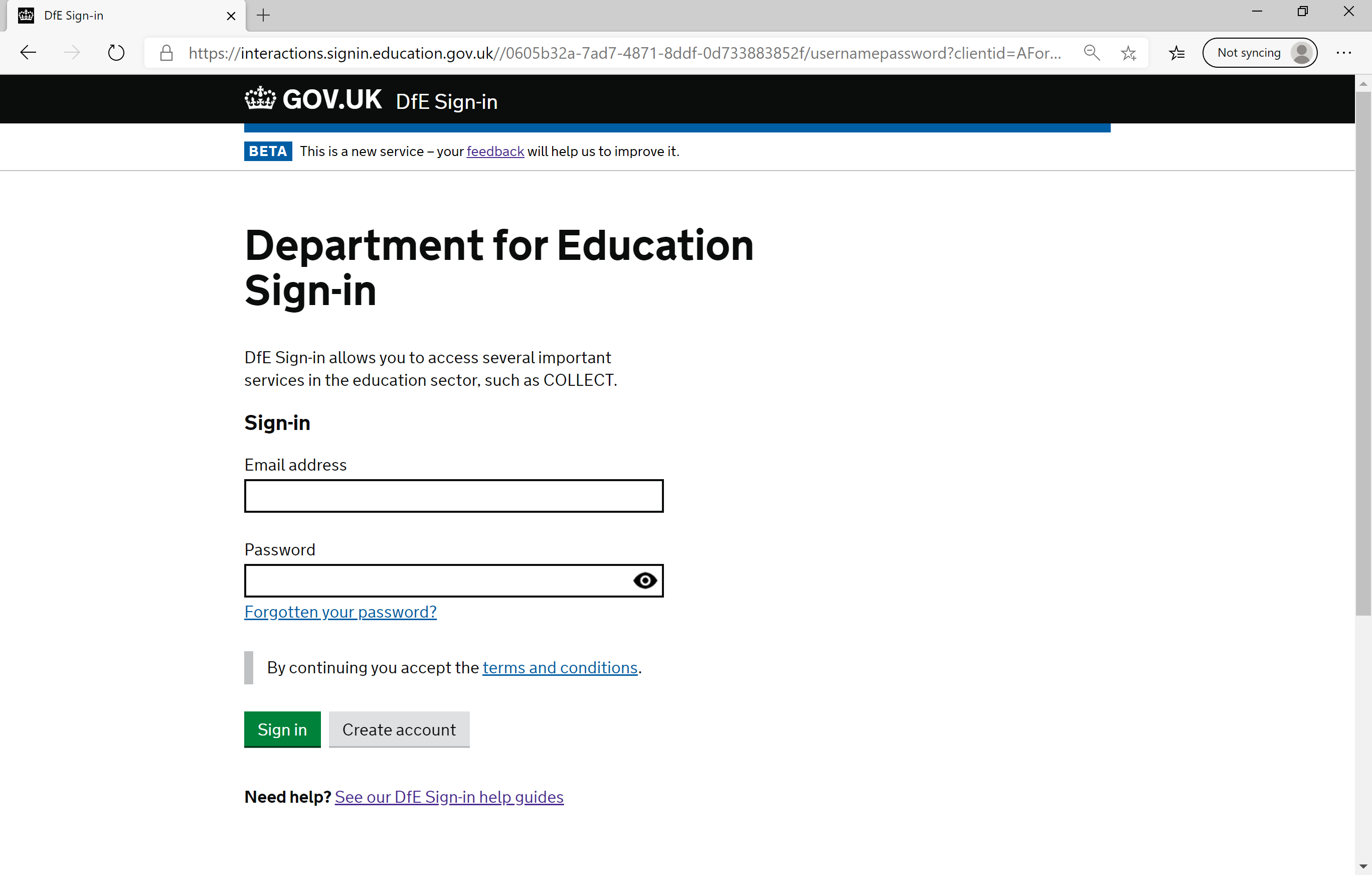Click the Not syncing profile button

pyautogui.click(x=1259, y=53)
